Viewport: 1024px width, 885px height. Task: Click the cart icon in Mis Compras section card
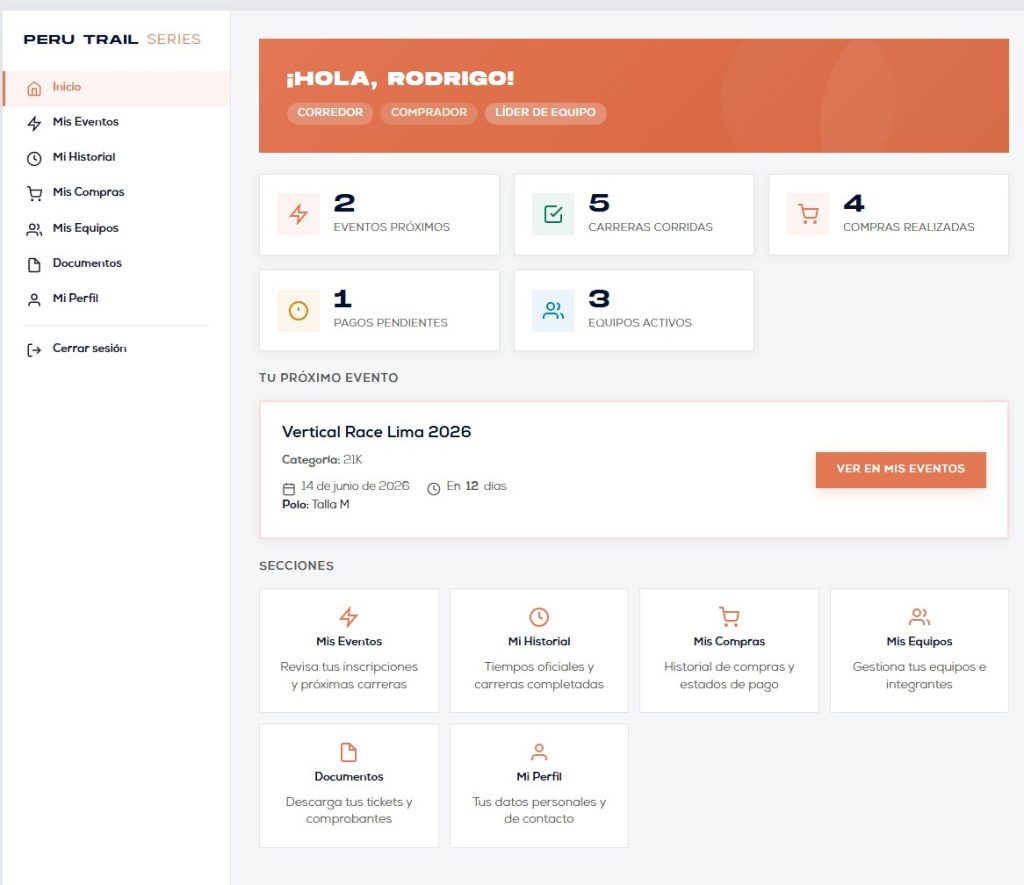729,617
